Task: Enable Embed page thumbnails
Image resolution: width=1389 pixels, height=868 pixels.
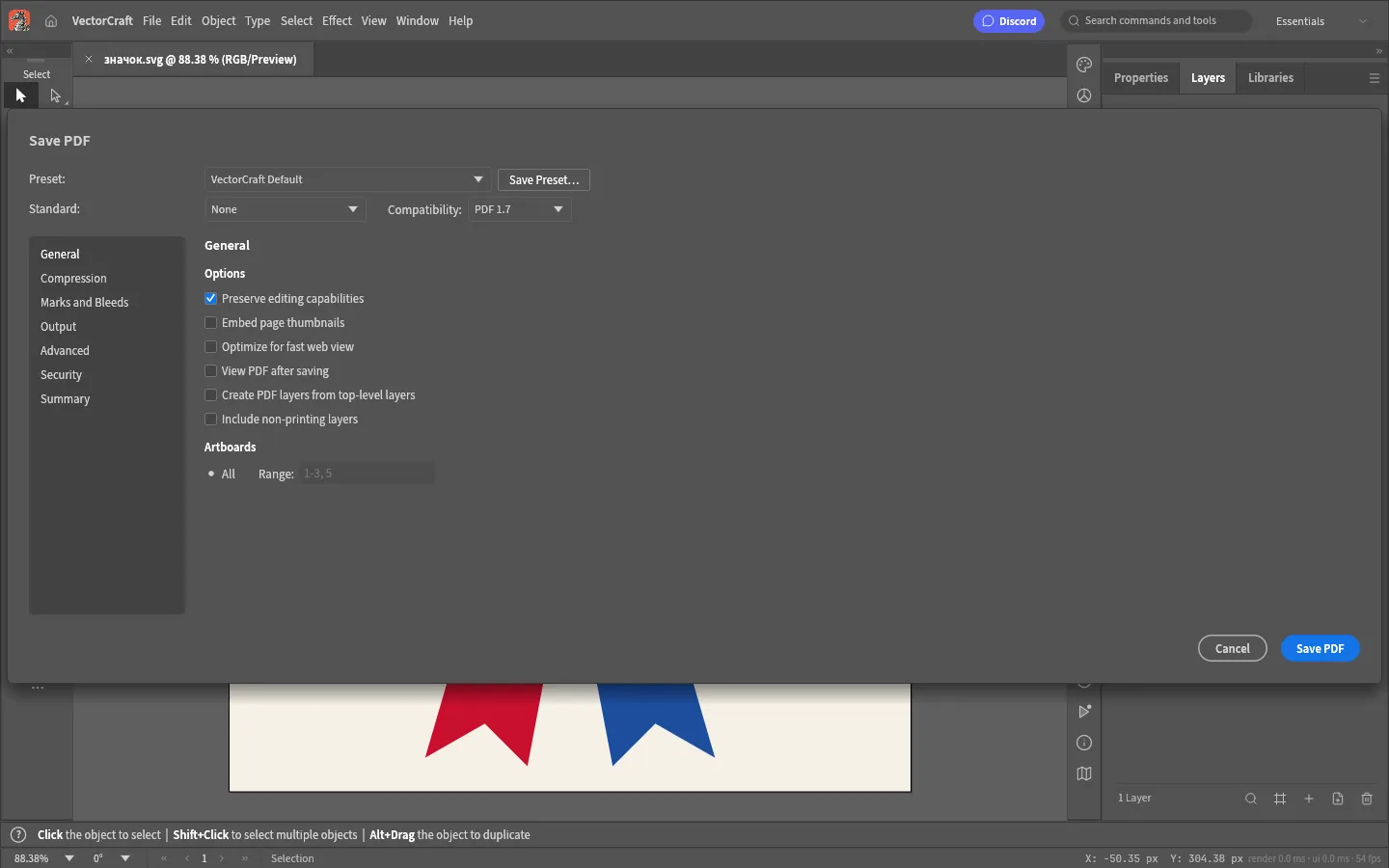Action: pyautogui.click(x=210, y=323)
